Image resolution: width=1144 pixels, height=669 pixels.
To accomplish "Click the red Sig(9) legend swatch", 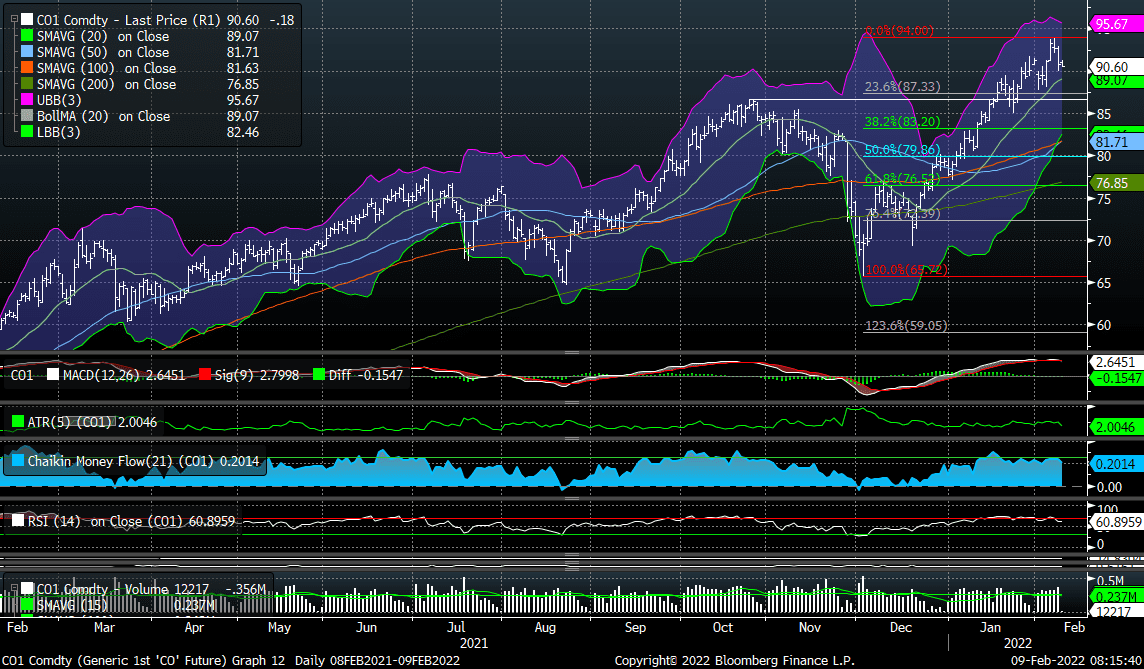I will pyautogui.click(x=205, y=375).
